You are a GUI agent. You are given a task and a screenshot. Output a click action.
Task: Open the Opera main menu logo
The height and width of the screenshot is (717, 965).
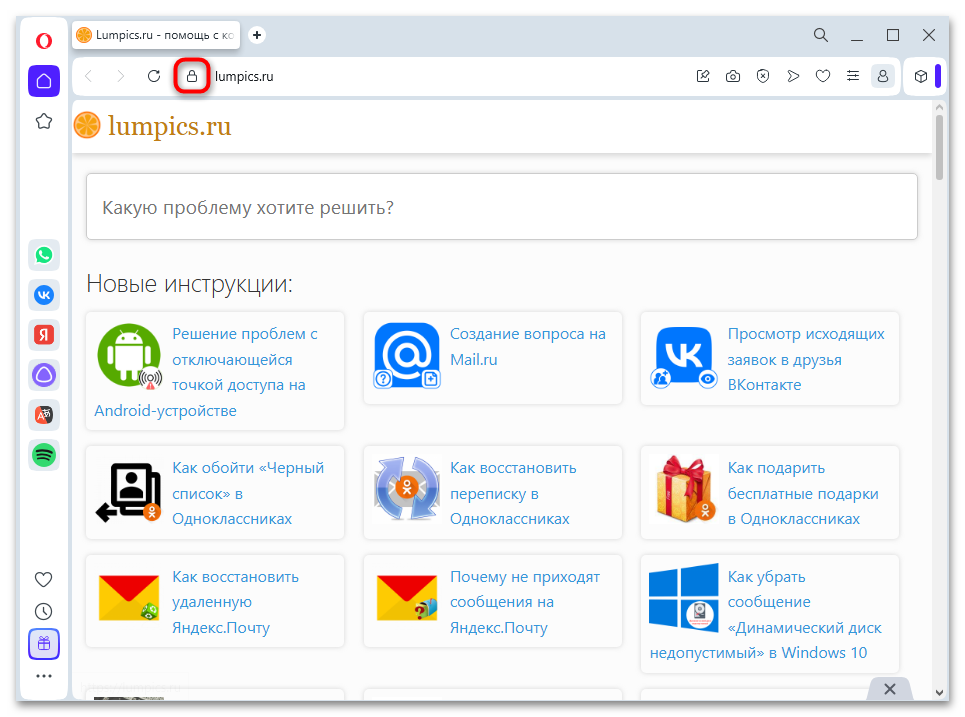[44, 41]
